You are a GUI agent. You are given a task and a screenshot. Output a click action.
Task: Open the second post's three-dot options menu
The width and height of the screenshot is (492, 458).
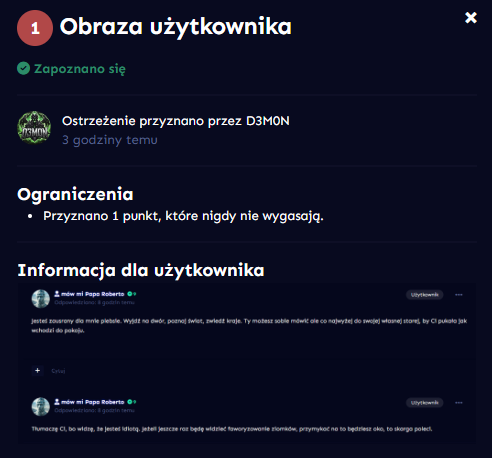(459, 403)
